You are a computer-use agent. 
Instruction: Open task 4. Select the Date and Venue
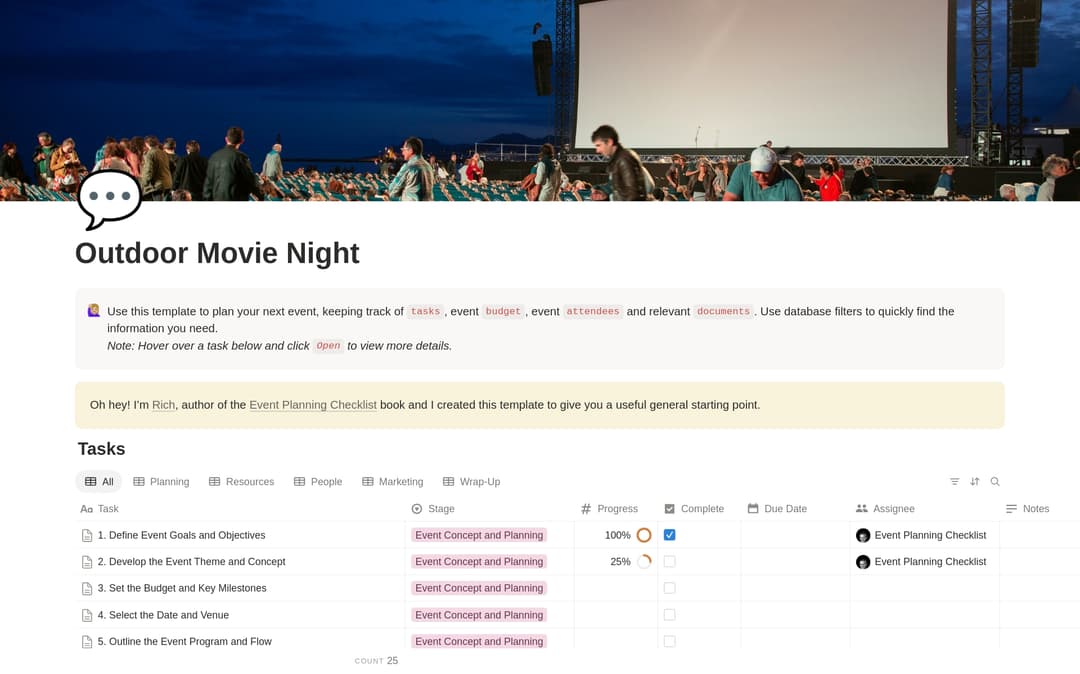click(163, 615)
